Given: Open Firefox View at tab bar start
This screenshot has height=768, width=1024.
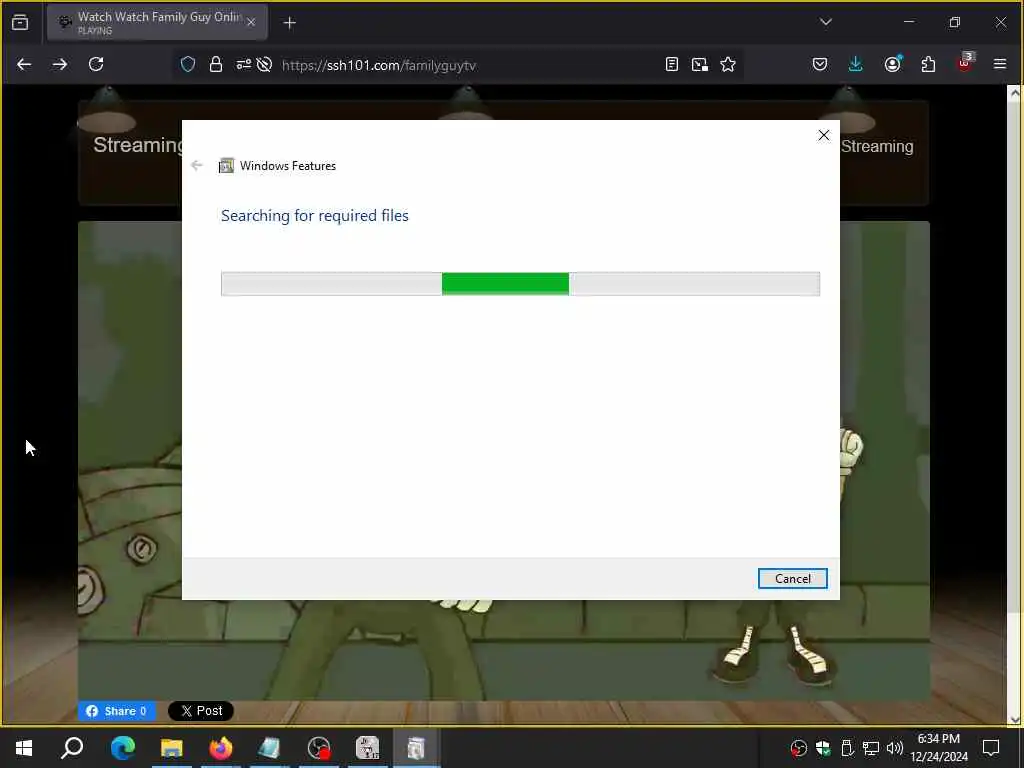Looking at the screenshot, I should [20, 22].
